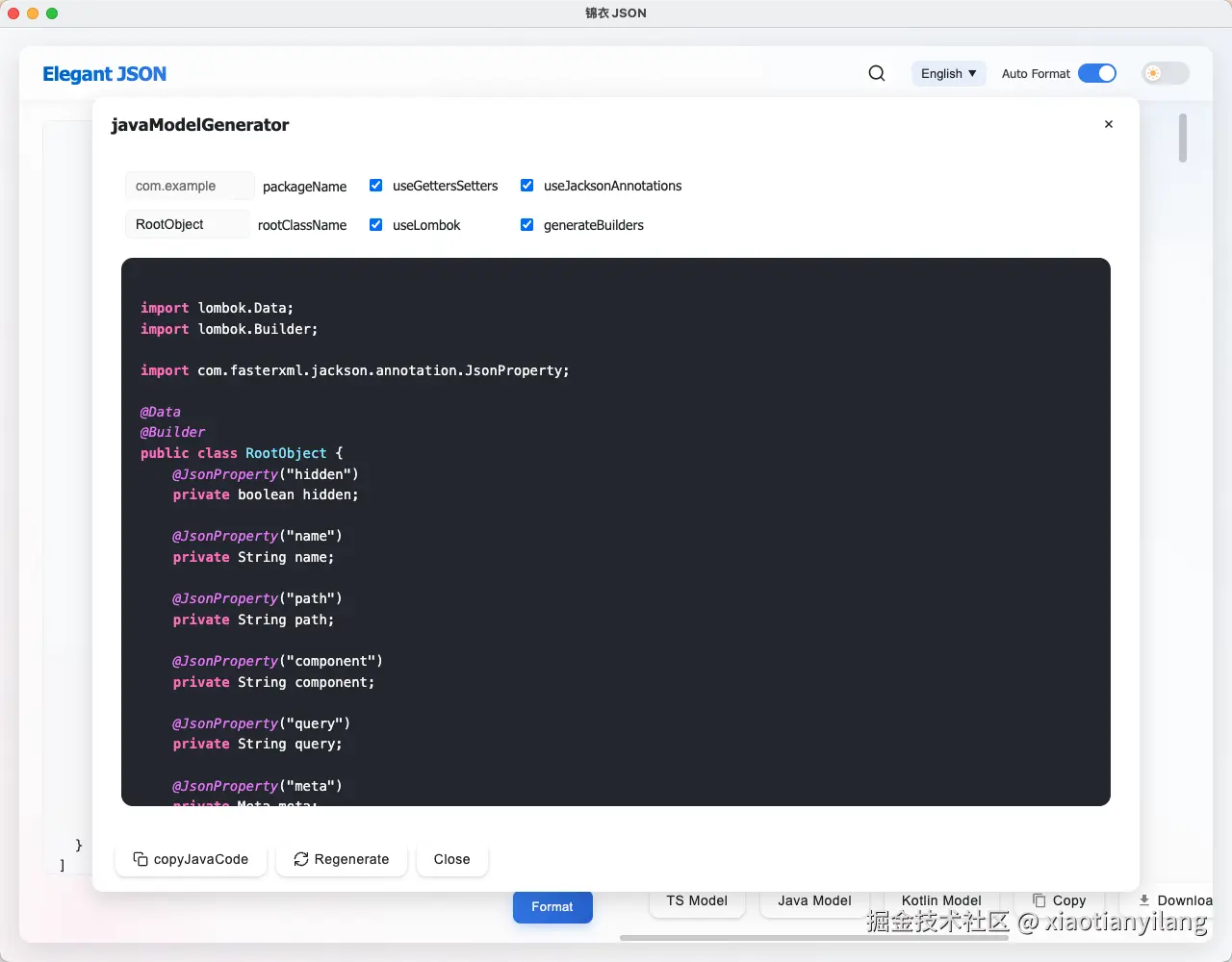Click the @Data annotation in code
This screenshot has height=962, width=1232.
click(161, 412)
